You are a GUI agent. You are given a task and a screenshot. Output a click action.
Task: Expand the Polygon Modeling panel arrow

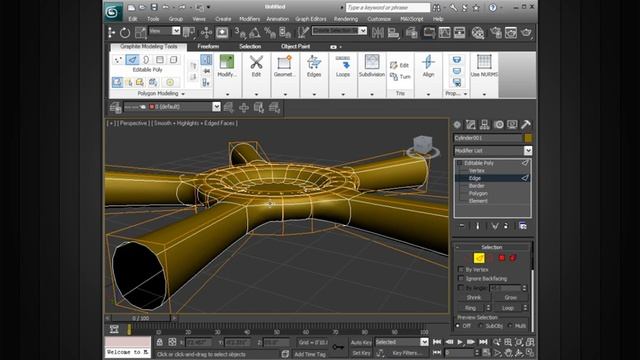[x=183, y=94]
